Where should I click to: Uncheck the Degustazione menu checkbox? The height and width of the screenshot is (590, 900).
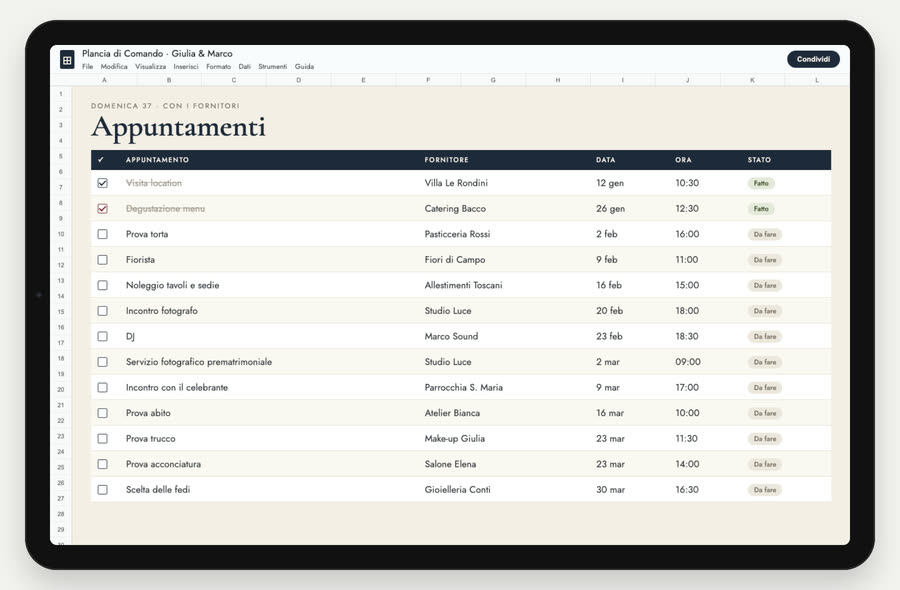(x=102, y=208)
